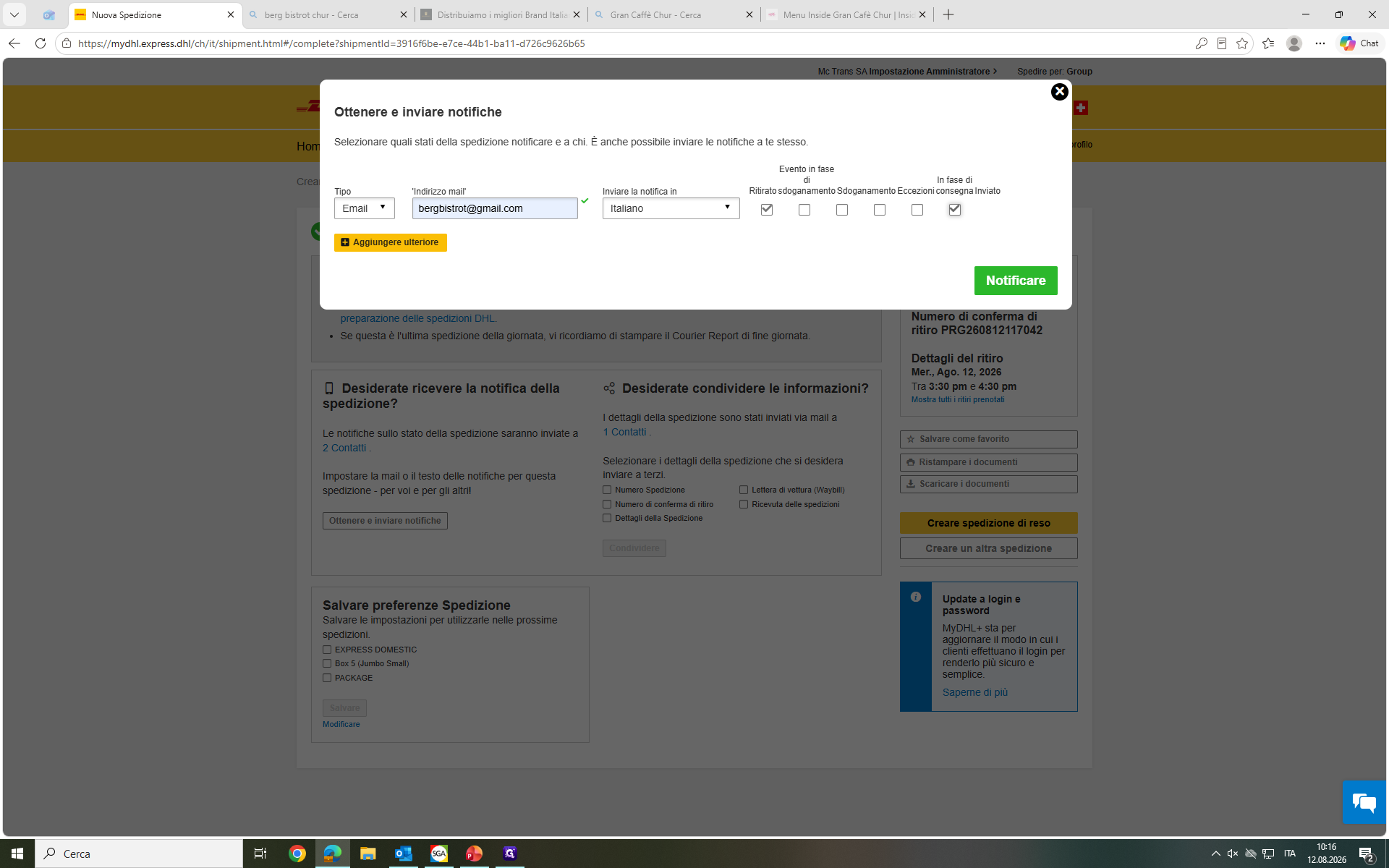
Task: Expand the tab search chevron in the tab bar
Action: click(x=14, y=14)
